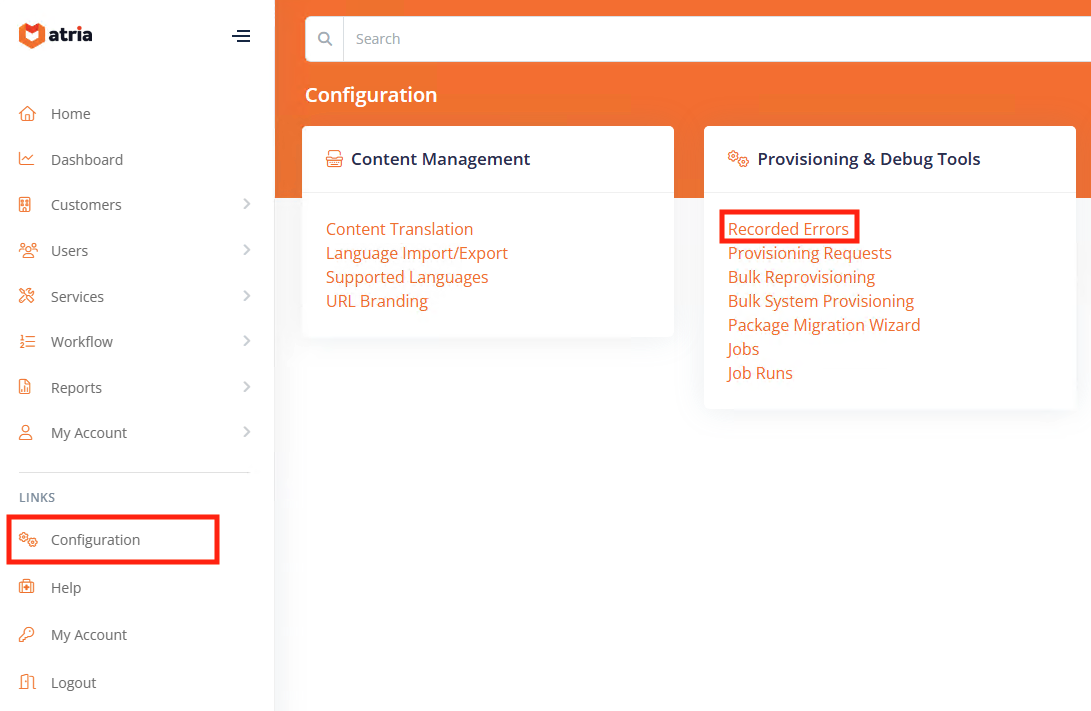Click the Configuration gears icon in sidebar
This screenshot has height=711, width=1091.
[x=29, y=540]
